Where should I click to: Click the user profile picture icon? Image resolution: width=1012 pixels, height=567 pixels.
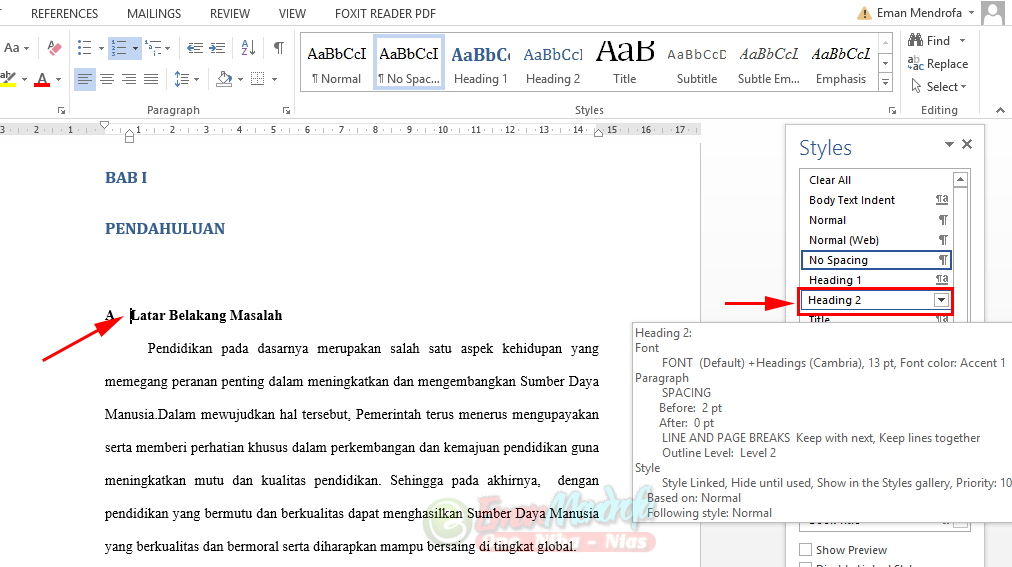993,13
